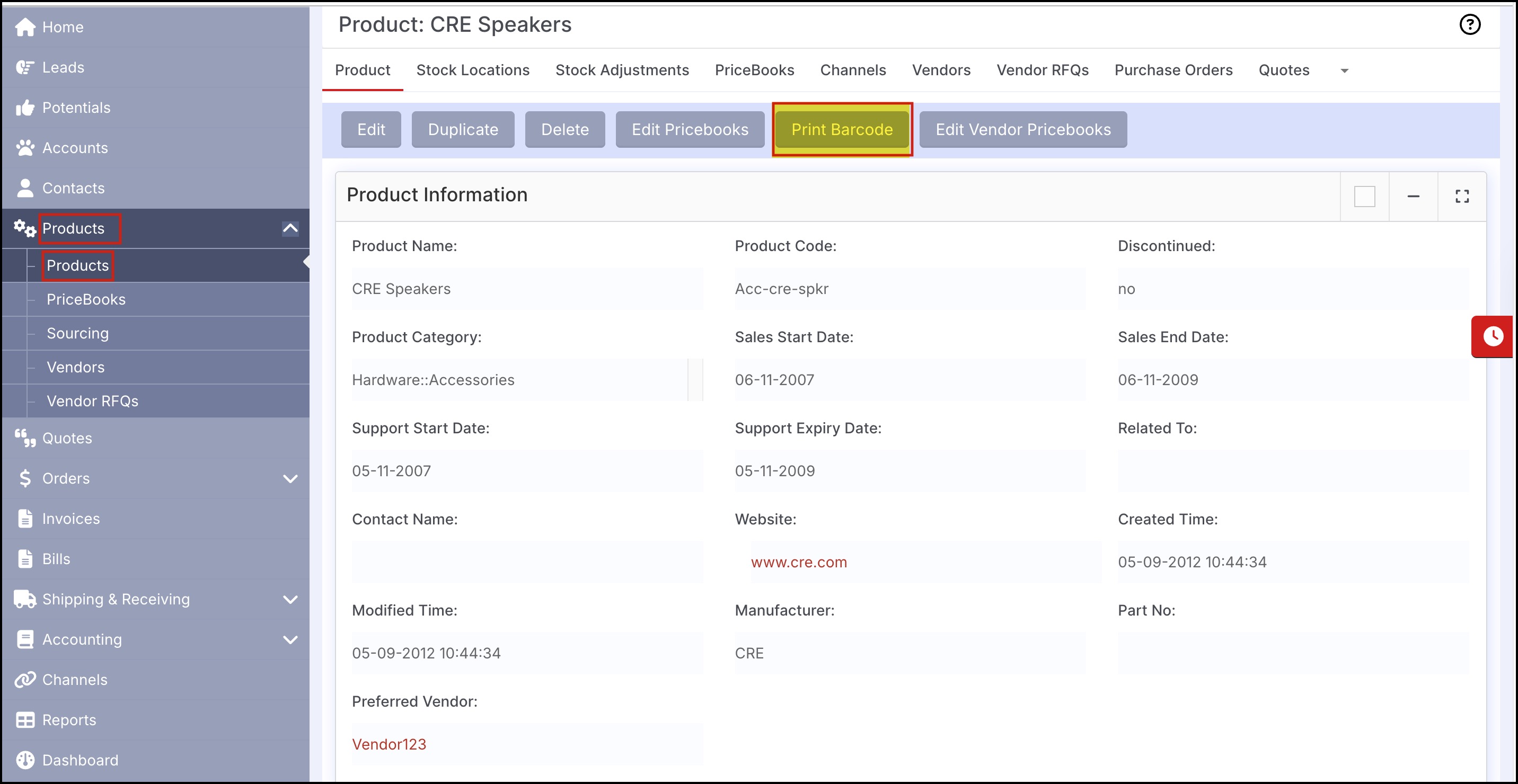Click the Potentials thumbs-up icon

pyautogui.click(x=25, y=108)
